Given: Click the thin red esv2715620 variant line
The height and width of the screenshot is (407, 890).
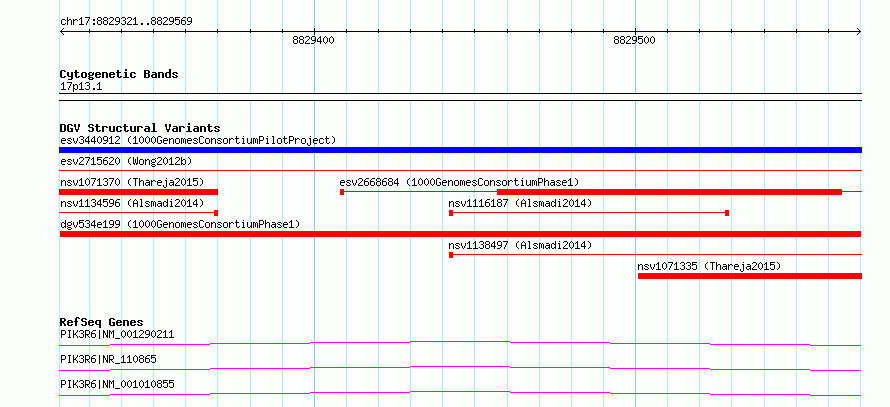Looking at the screenshot, I should 460,170.
